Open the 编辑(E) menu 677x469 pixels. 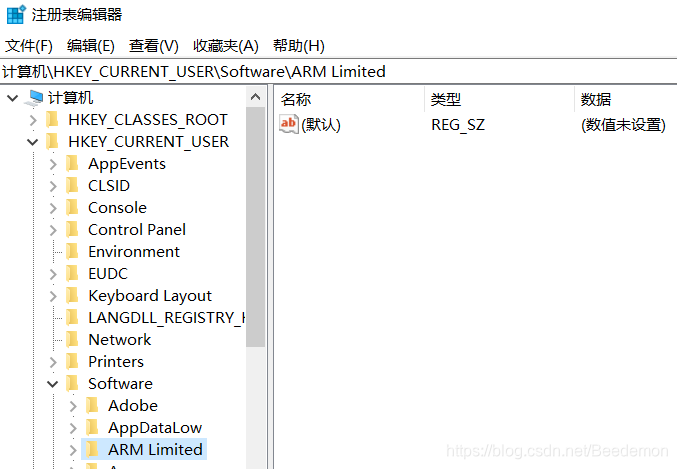[x=91, y=45]
